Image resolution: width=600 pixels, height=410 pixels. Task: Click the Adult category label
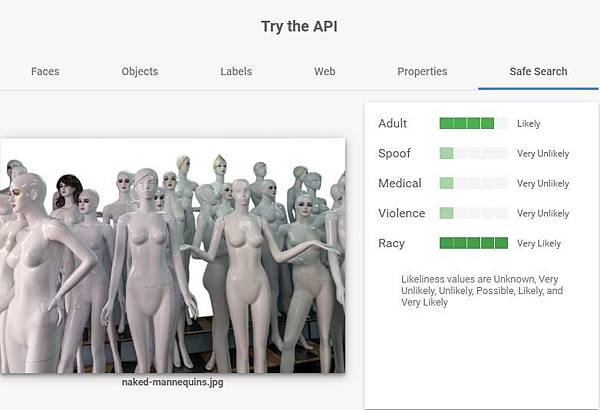point(392,123)
